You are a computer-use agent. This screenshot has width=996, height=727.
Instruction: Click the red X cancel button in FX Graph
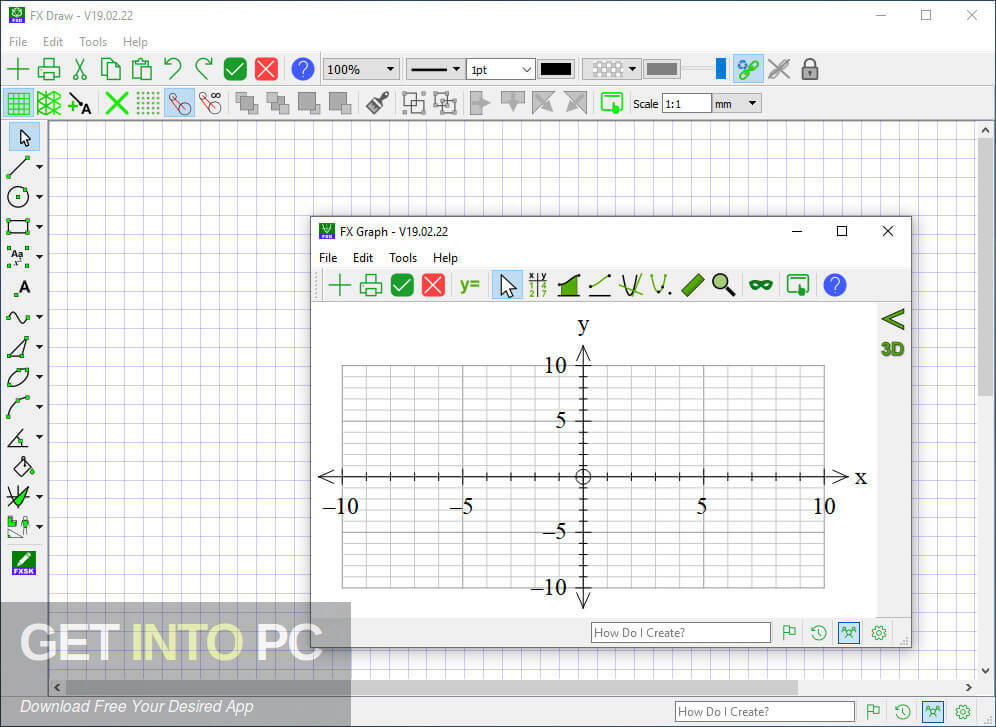433,285
